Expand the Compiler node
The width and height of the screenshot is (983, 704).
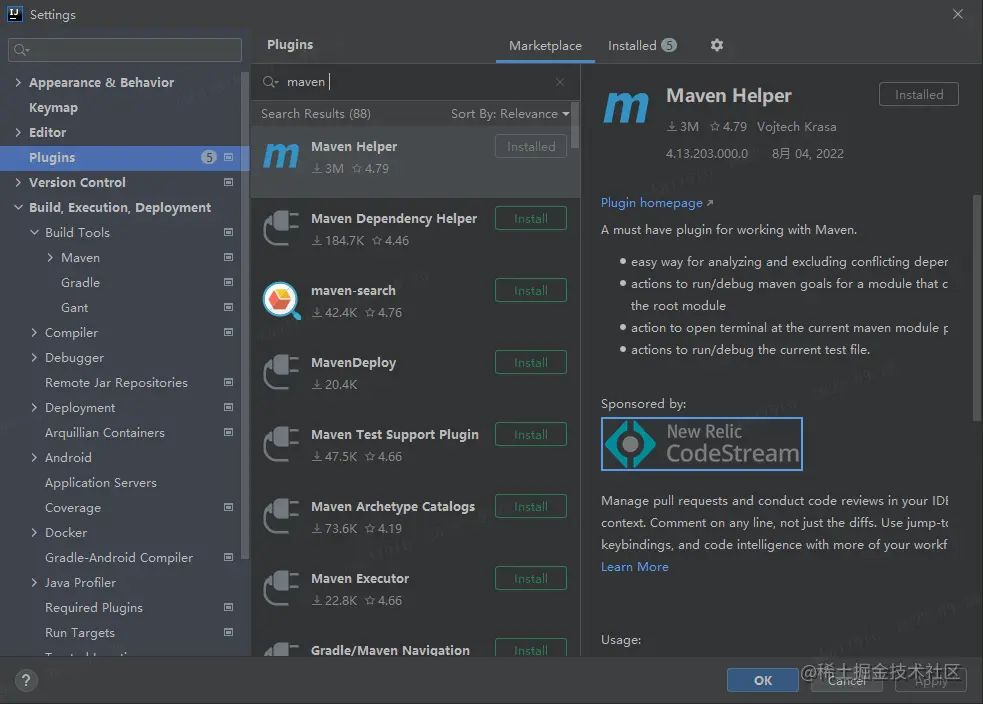point(34,332)
